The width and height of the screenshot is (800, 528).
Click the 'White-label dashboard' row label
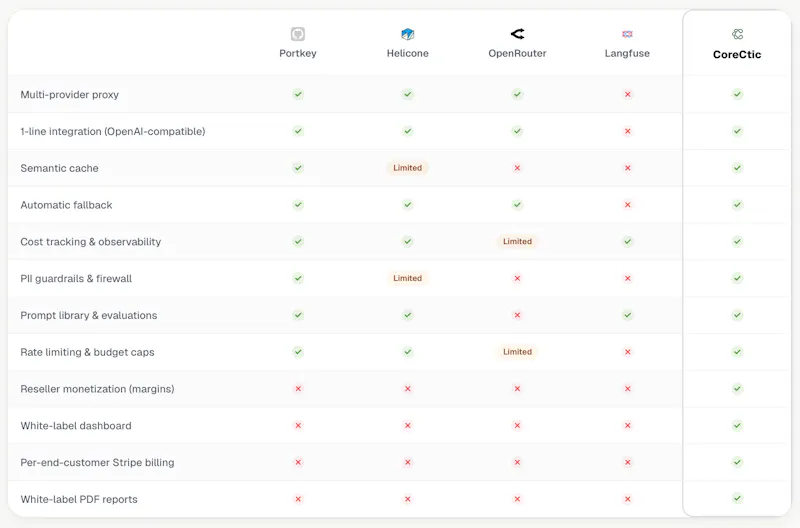pos(76,425)
